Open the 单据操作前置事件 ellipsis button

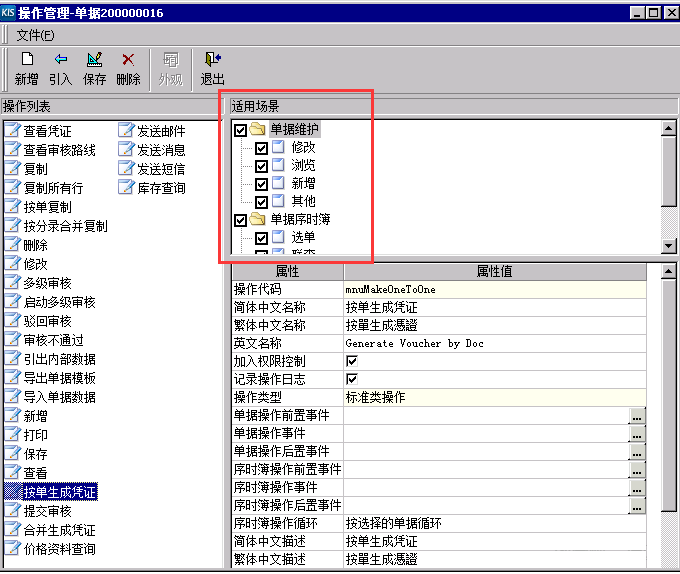(637, 416)
